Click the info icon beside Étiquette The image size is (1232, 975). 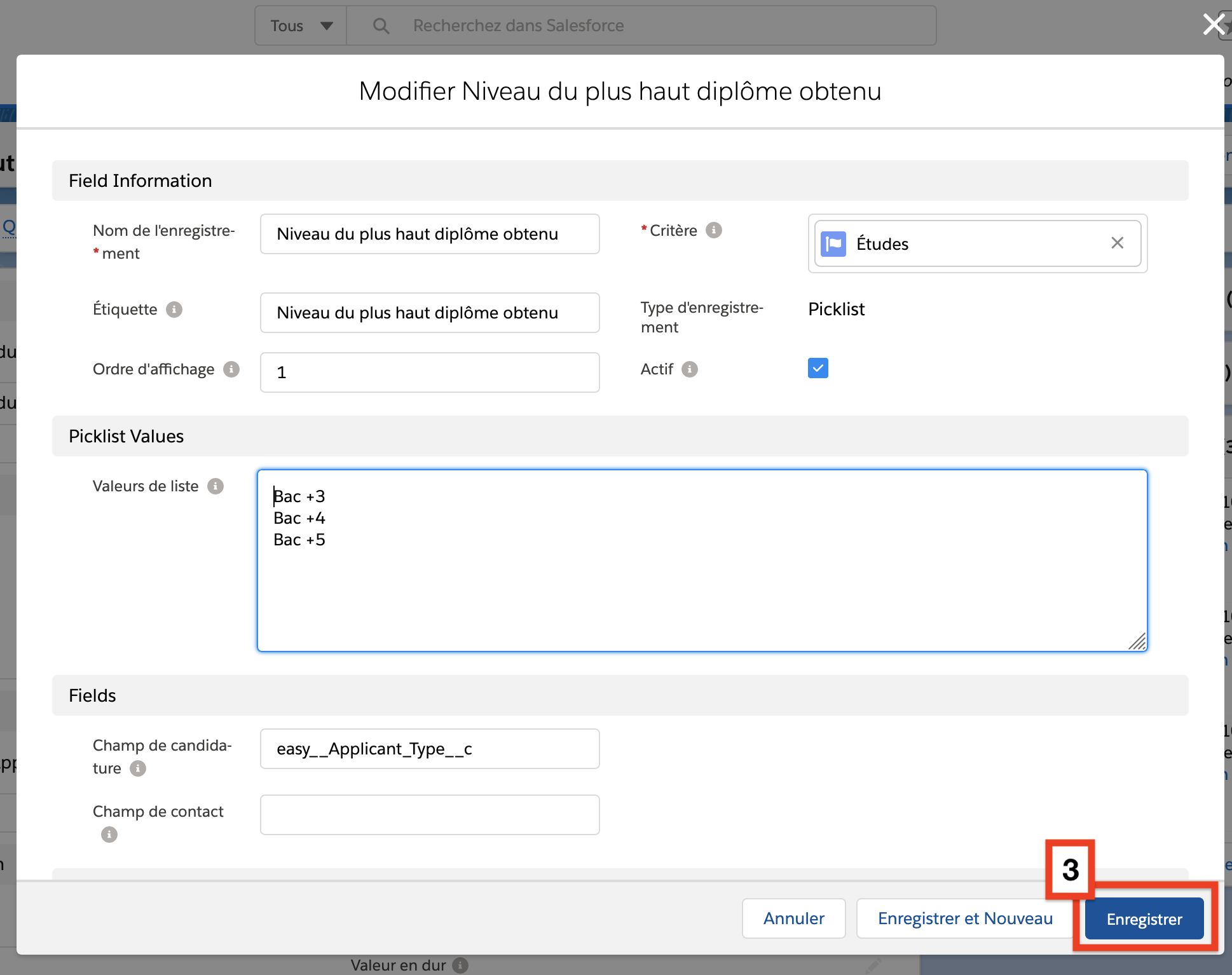174,310
